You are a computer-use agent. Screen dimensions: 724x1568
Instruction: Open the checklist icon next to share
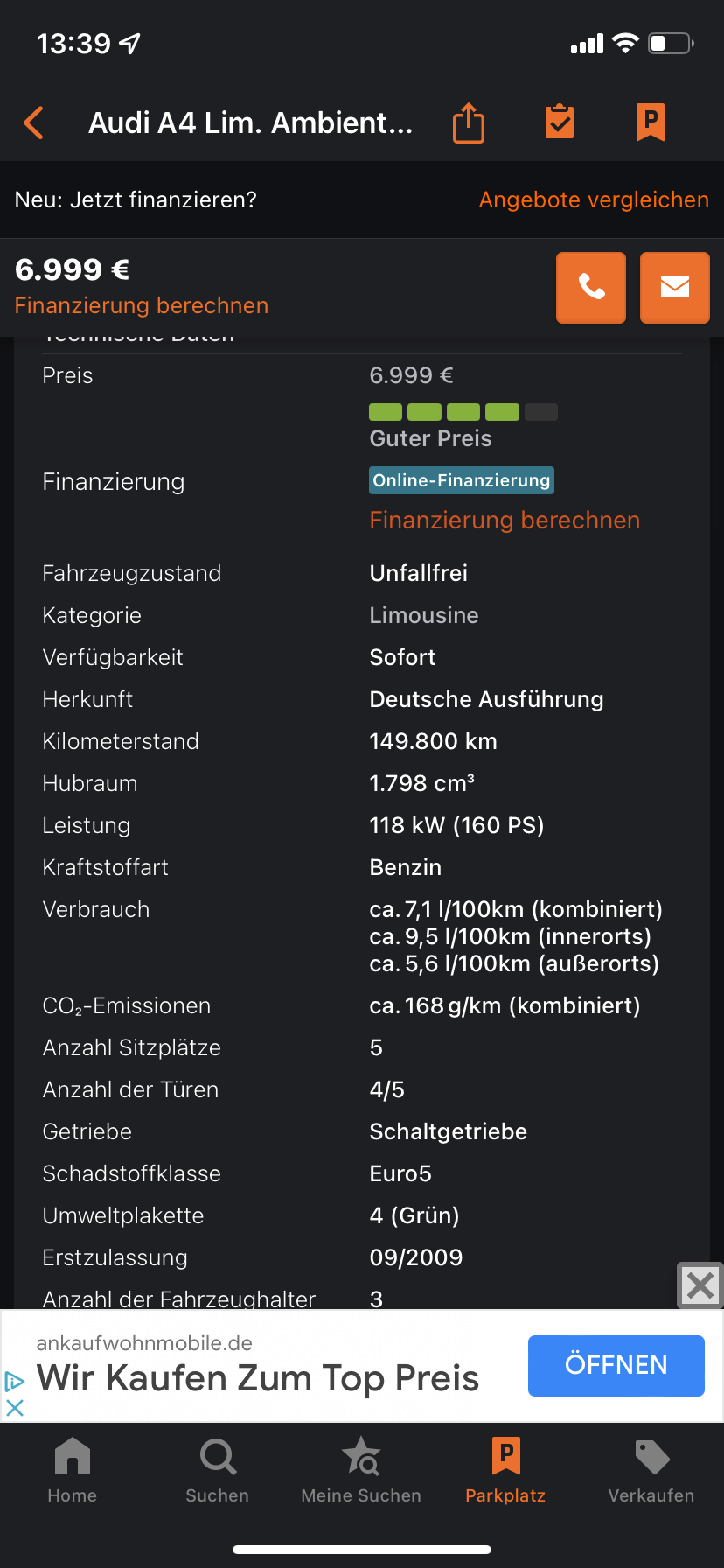point(559,122)
